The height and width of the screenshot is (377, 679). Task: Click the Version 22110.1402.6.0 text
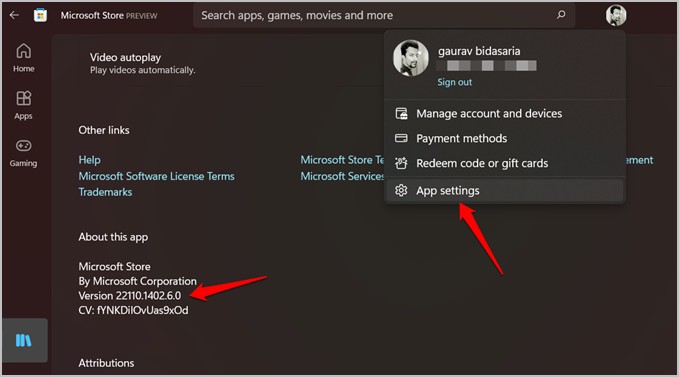pyautogui.click(x=129, y=296)
